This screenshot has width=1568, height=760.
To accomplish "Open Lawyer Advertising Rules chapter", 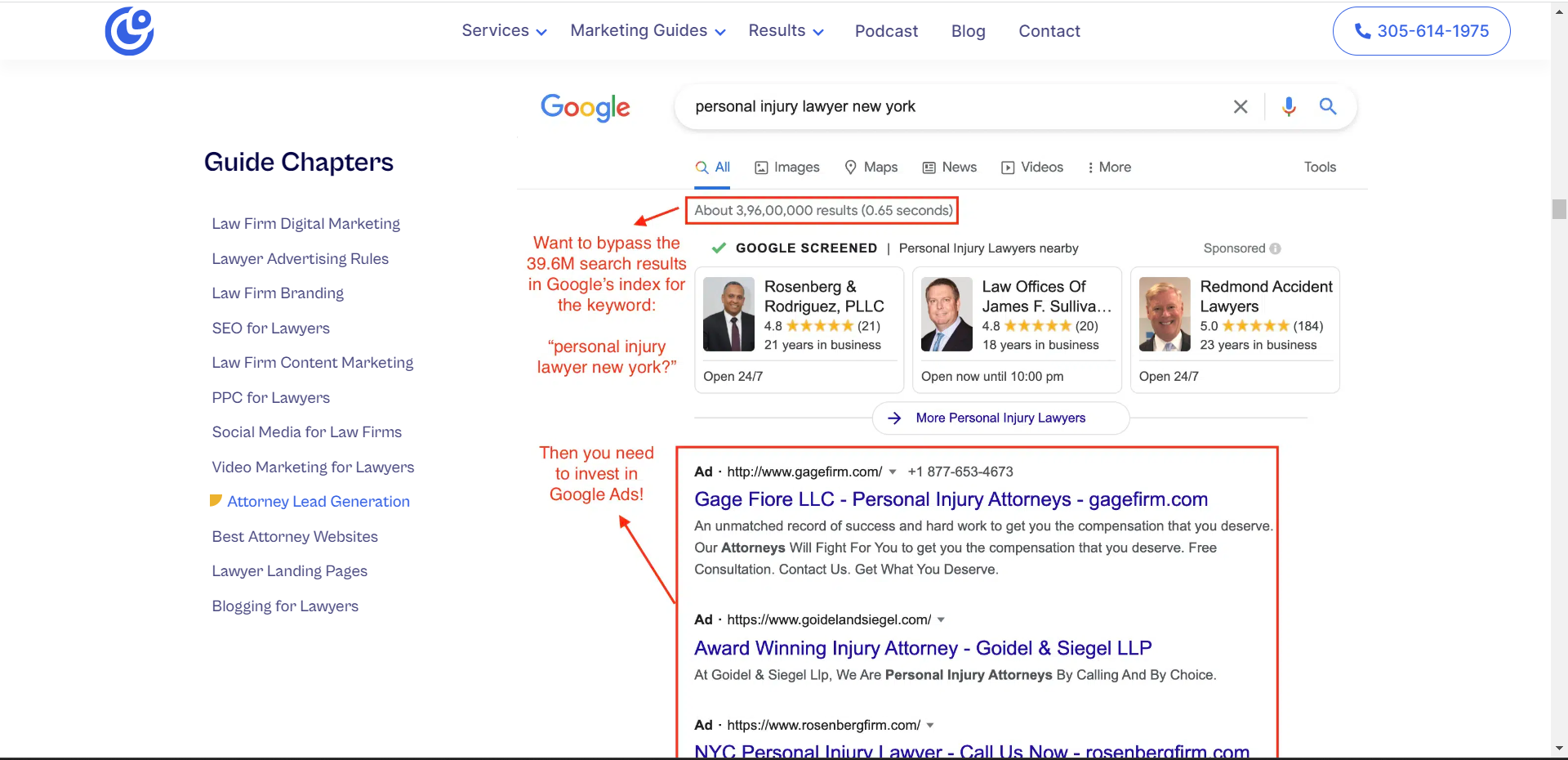I will click(x=300, y=259).
